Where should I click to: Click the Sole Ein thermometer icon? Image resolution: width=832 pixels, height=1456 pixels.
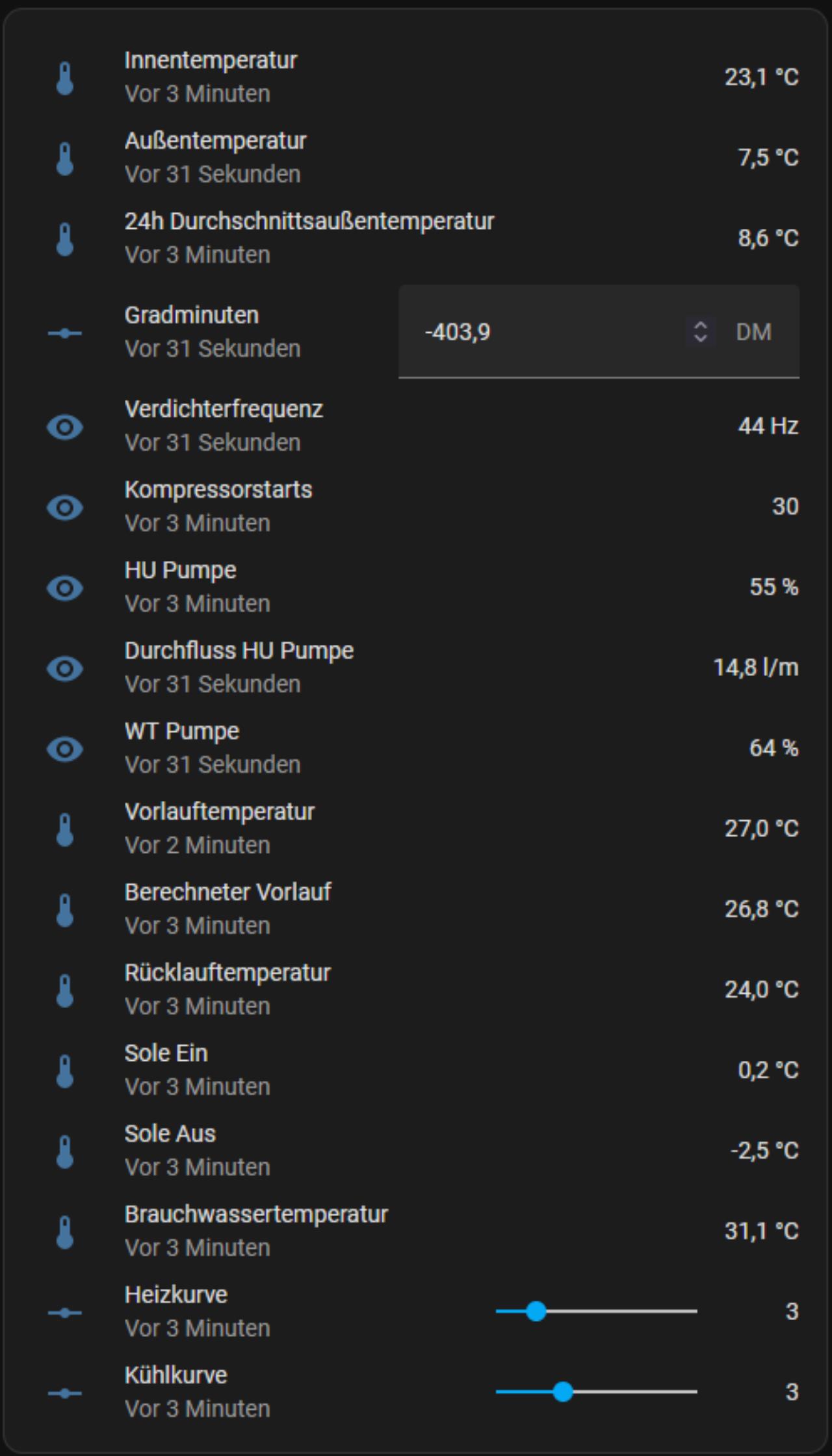pyautogui.click(x=65, y=1071)
